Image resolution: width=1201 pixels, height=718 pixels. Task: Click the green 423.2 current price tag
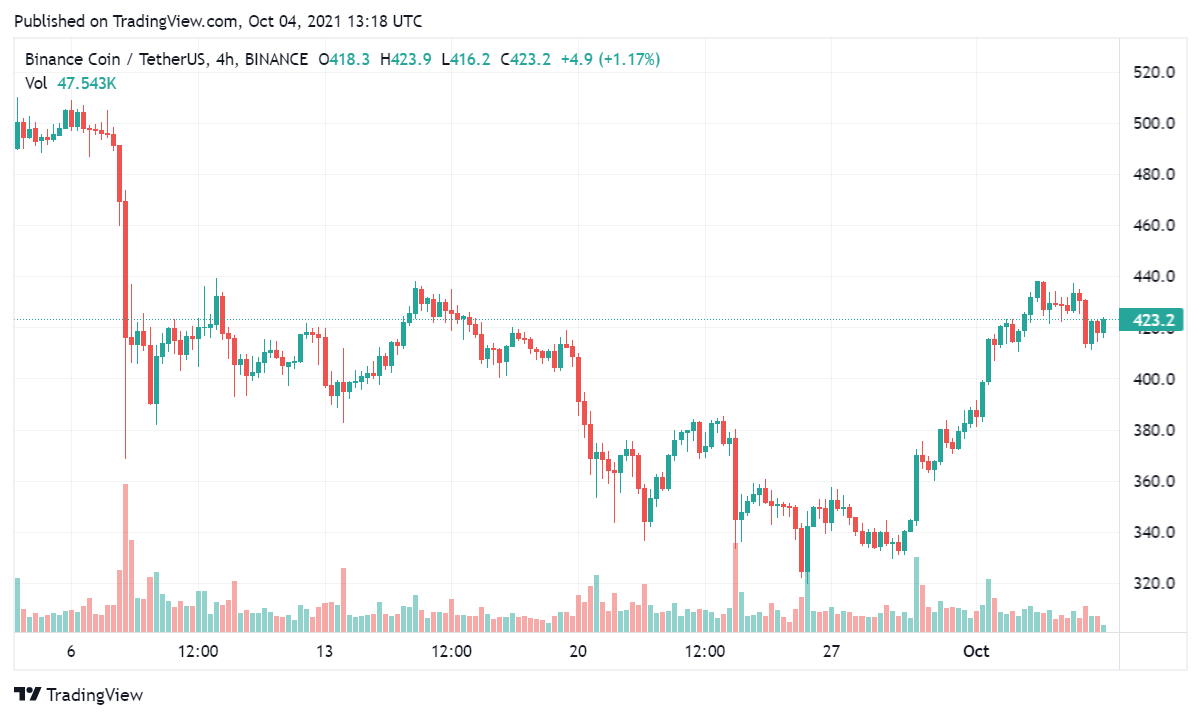coord(1154,321)
